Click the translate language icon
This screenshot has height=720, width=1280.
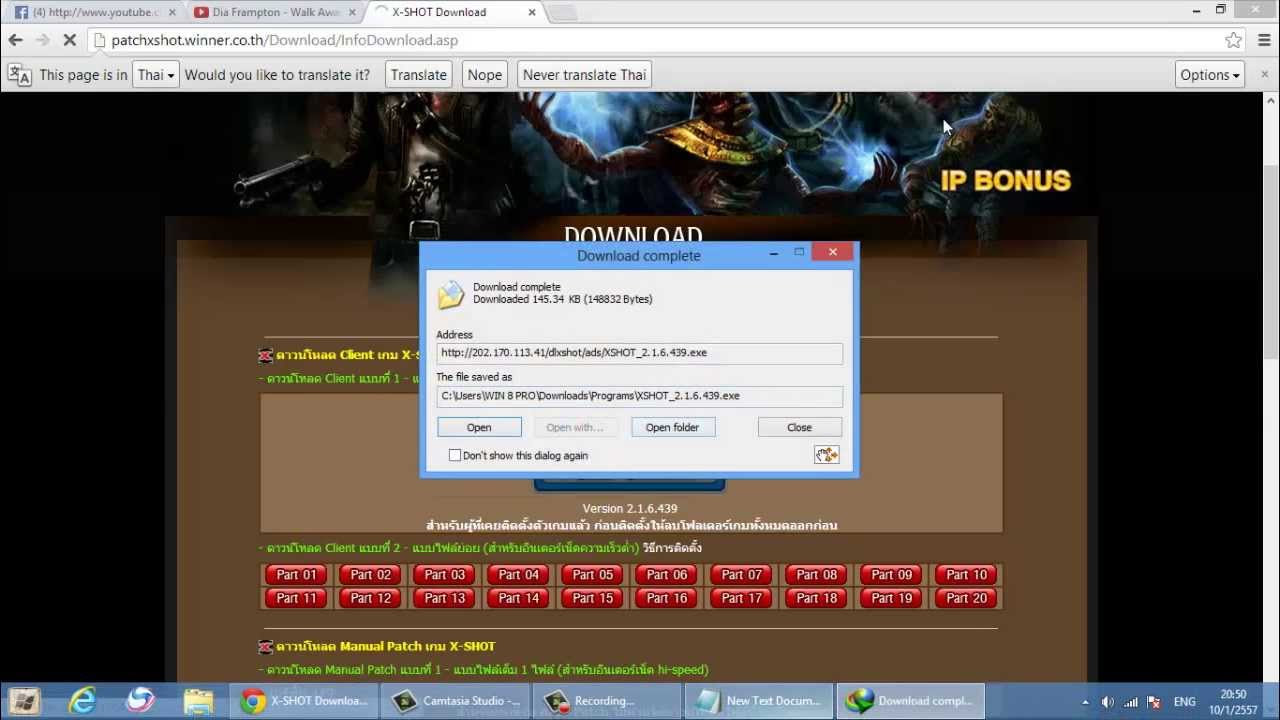pos(19,75)
